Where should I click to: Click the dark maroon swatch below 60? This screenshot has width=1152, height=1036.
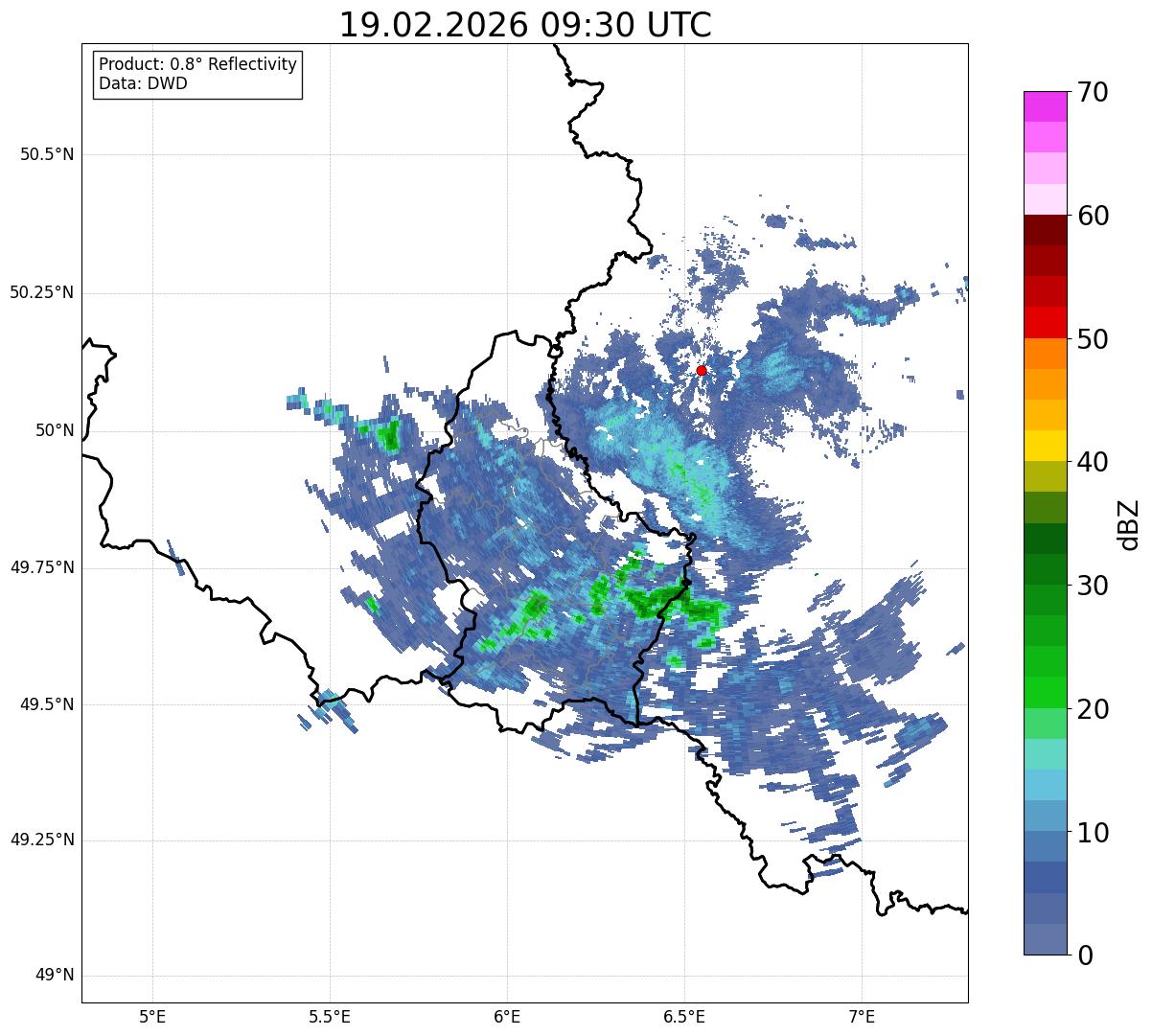click(x=1045, y=230)
